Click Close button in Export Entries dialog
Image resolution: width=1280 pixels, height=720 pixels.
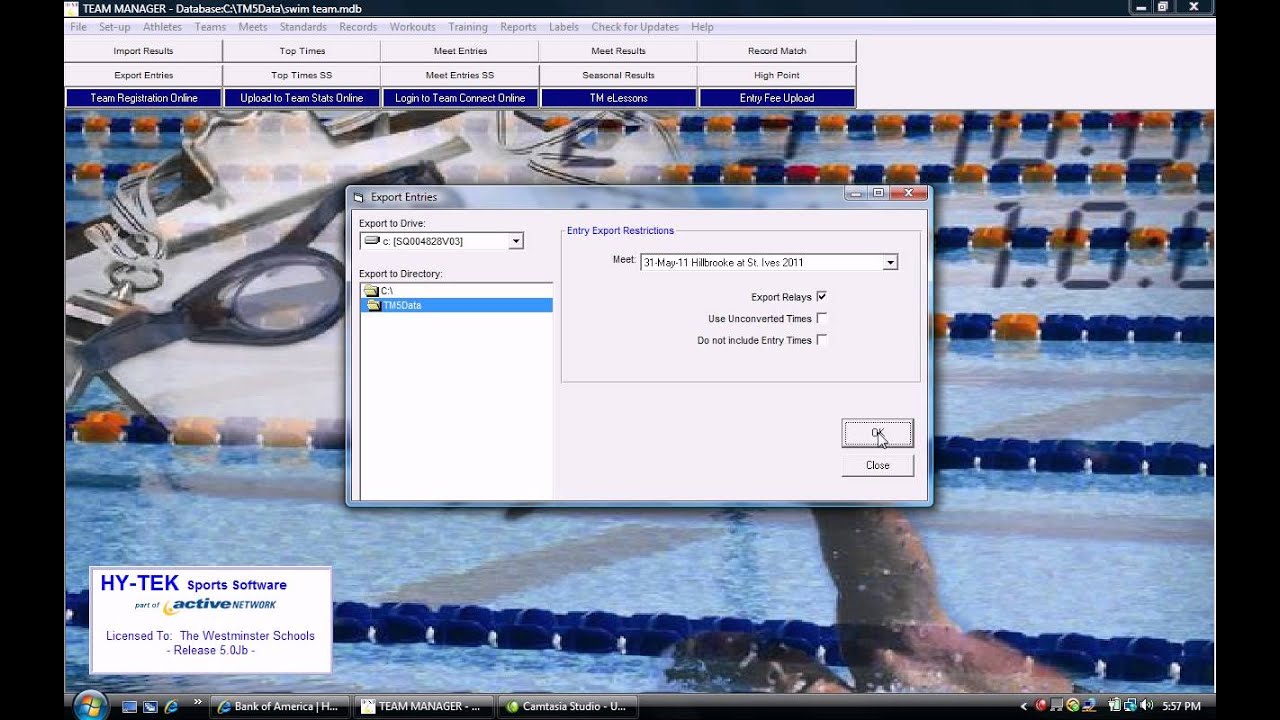click(877, 465)
